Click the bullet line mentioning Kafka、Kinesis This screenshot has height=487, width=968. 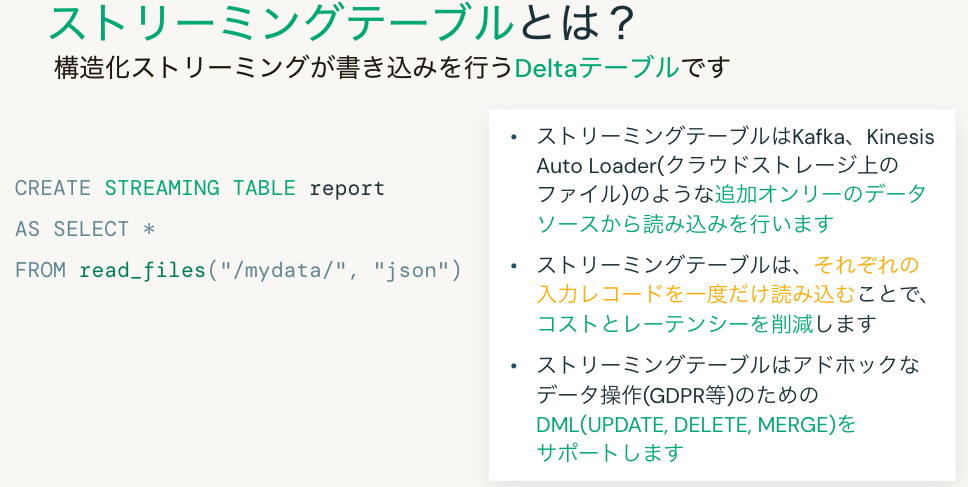tap(735, 136)
